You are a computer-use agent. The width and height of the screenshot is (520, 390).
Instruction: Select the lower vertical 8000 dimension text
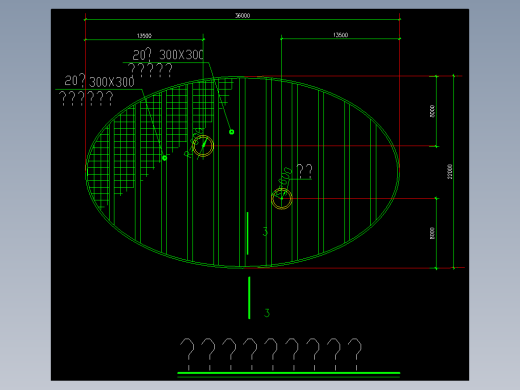pos(432,233)
